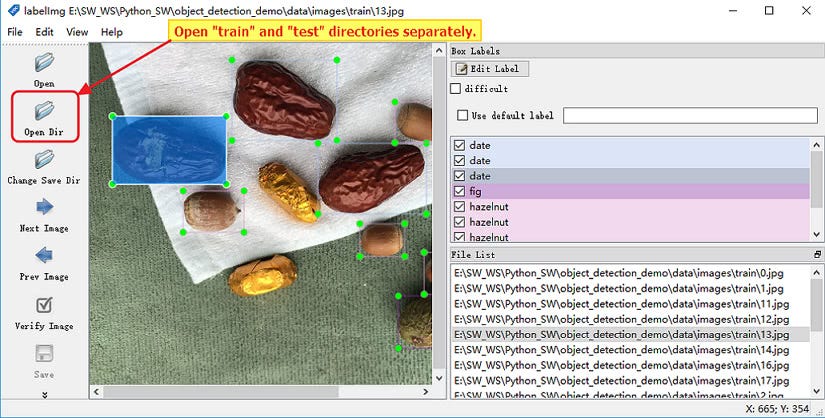Image resolution: width=825 pixels, height=418 pixels.
Task: Enable the difficult checkbox
Action: 456,88
